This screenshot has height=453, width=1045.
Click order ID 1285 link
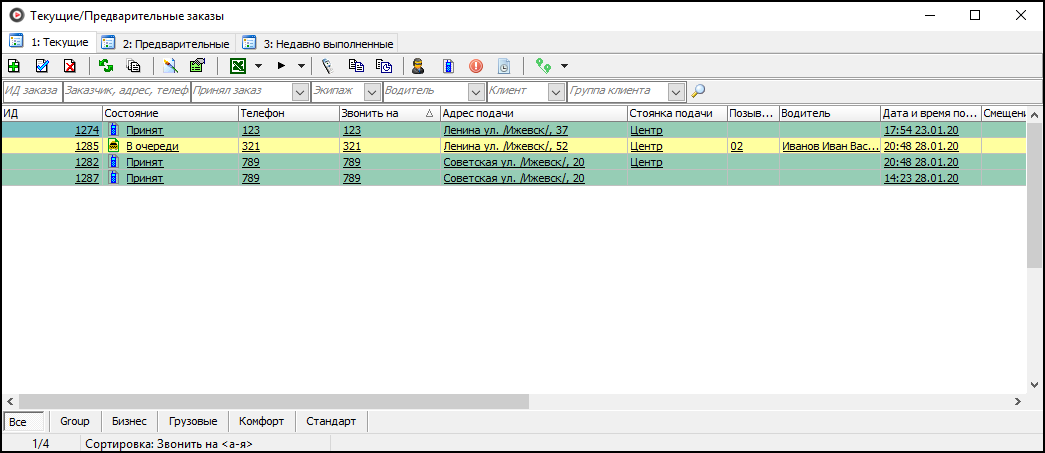coord(87,146)
